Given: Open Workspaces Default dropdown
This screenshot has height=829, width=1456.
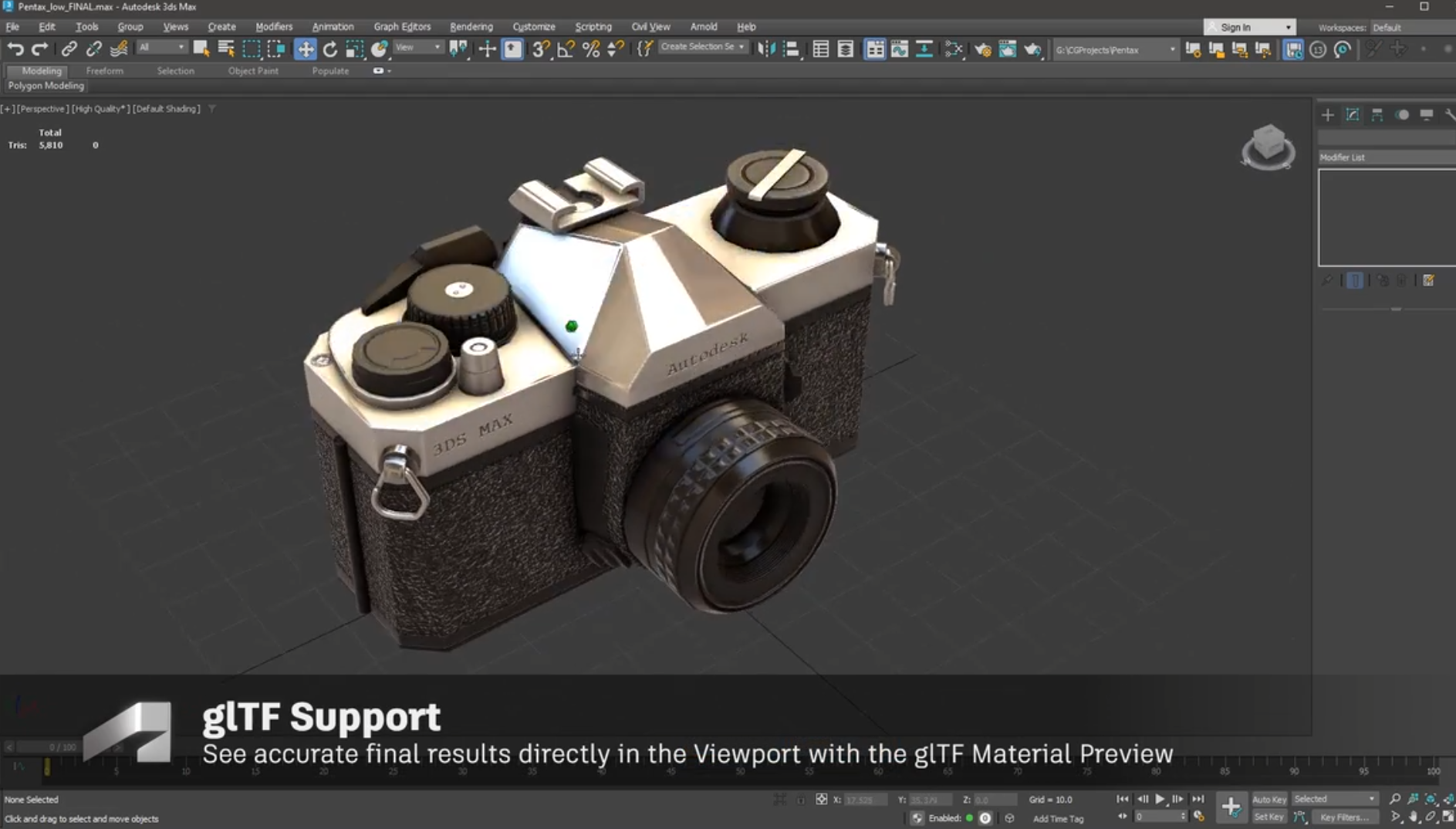Looking at the screenshot, I should tap(1412, 27).
